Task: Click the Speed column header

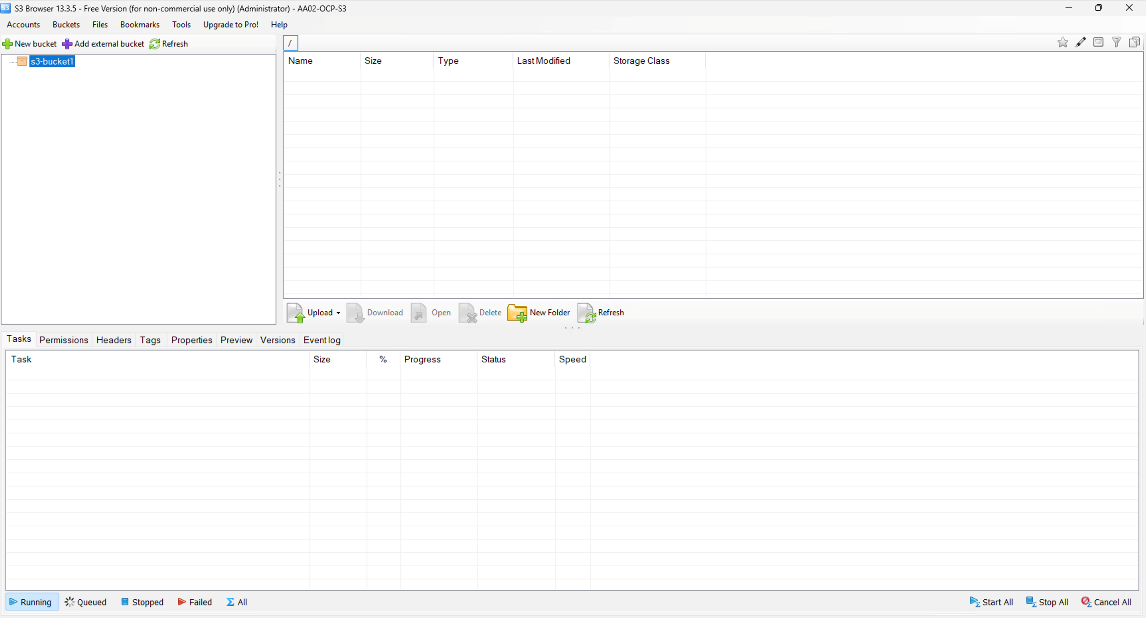Action: click(572, 359)
